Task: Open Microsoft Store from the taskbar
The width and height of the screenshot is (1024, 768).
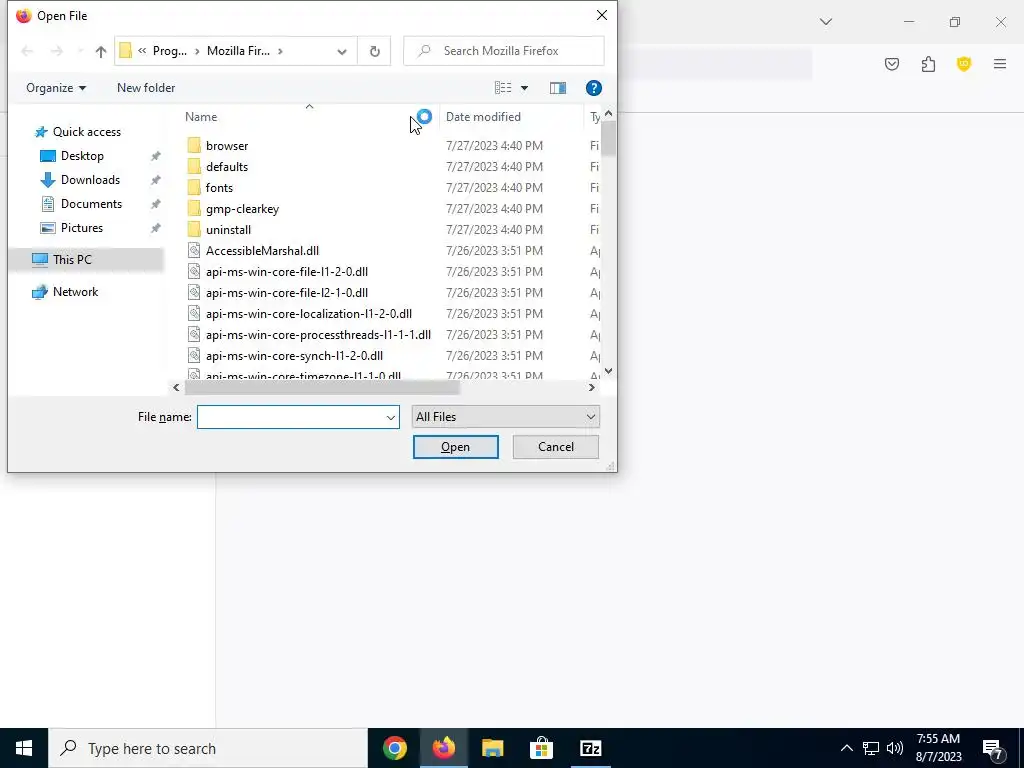Action: coord(541,748)
